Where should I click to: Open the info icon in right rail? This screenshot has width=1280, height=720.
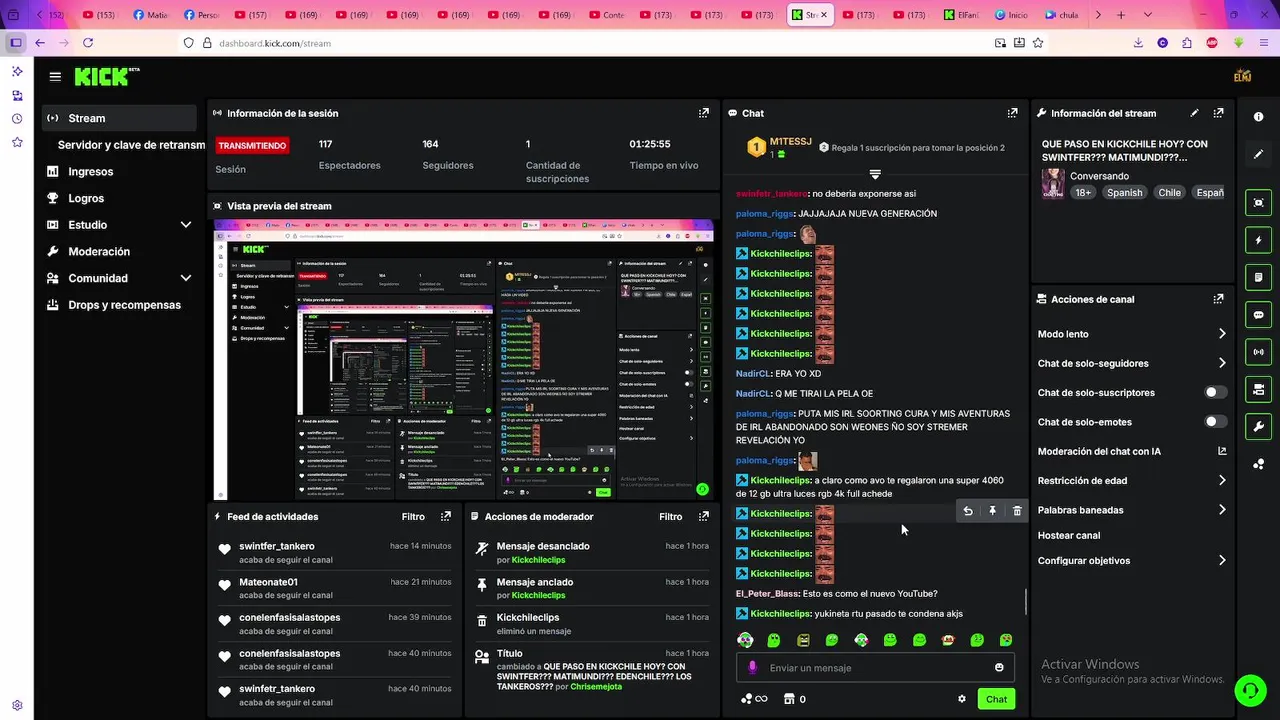[1259, 117]
